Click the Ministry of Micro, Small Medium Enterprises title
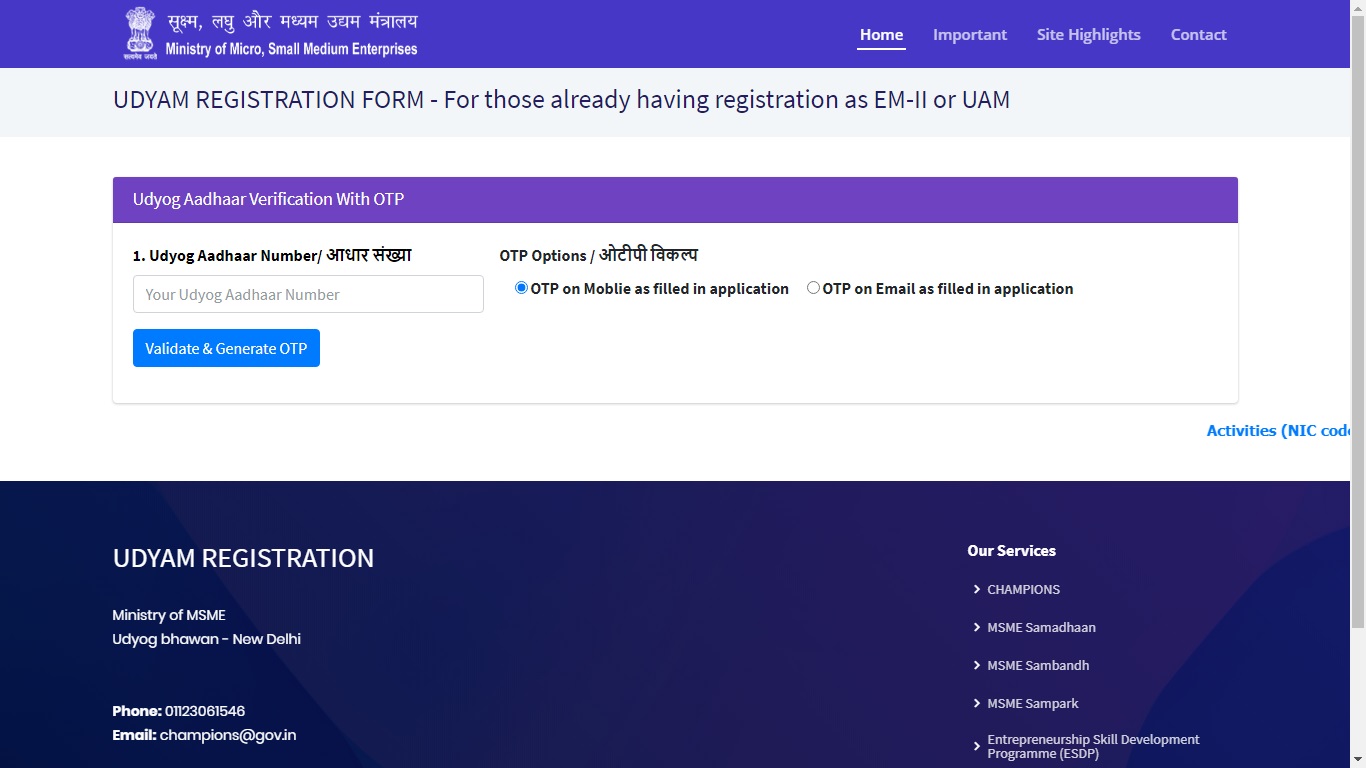1366x768 pixels. tap(291, 49)
